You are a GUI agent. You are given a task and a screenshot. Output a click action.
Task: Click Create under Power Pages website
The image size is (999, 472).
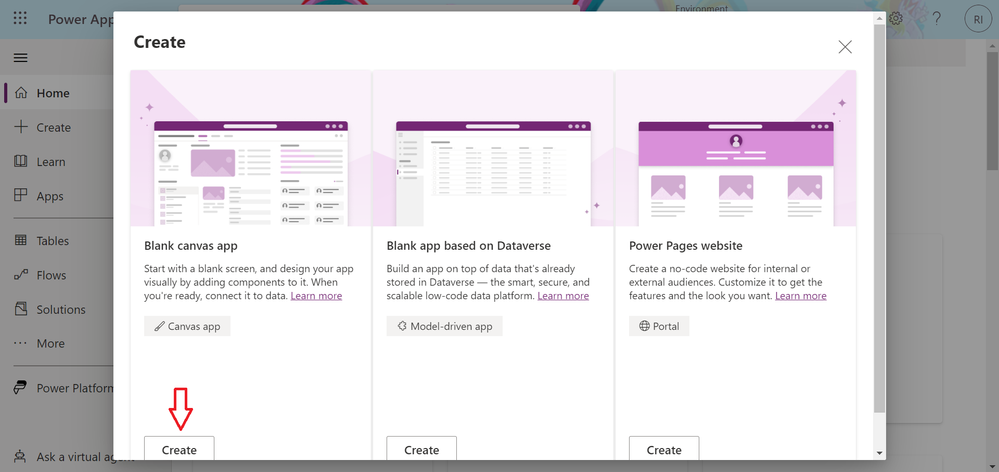(664, 450)
